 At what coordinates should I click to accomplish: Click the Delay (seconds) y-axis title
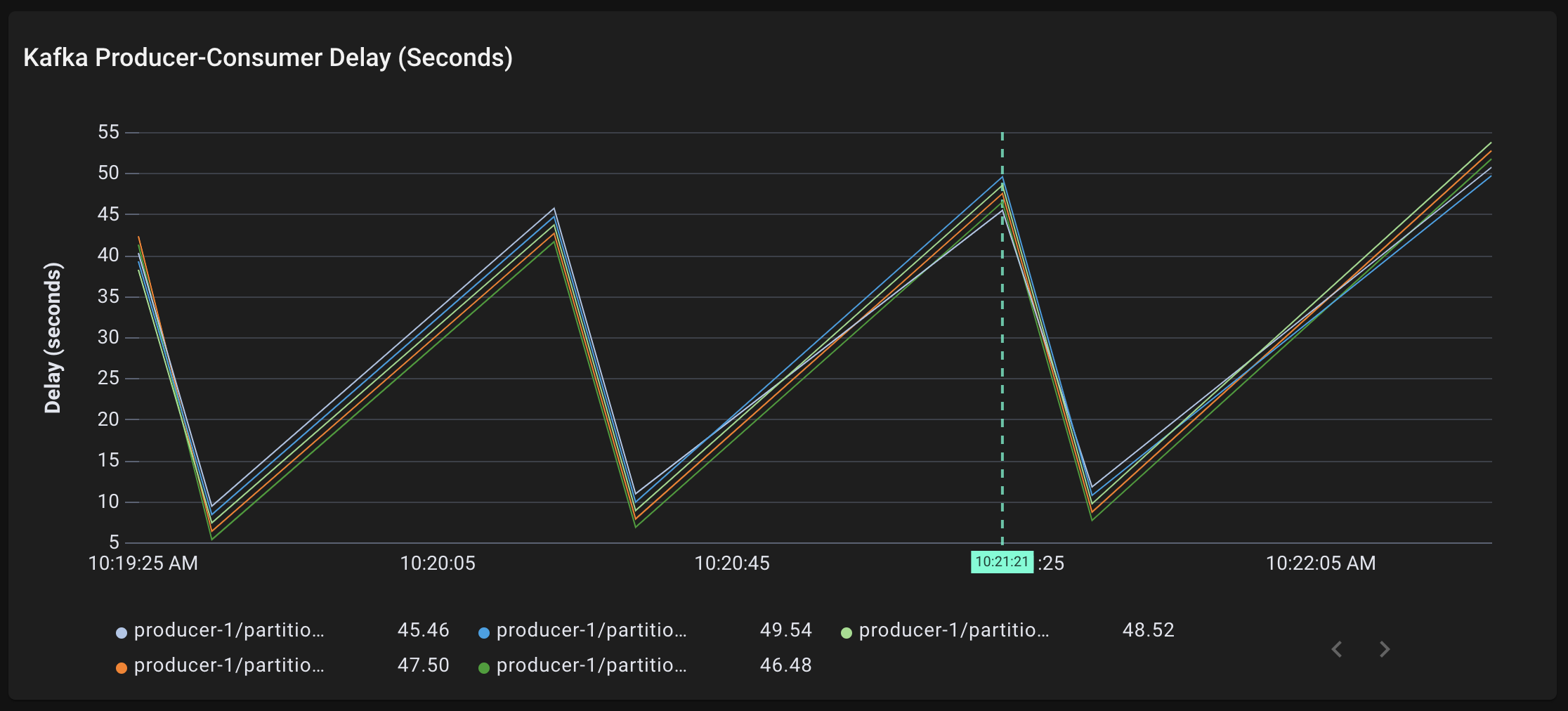tap(53, 338)
